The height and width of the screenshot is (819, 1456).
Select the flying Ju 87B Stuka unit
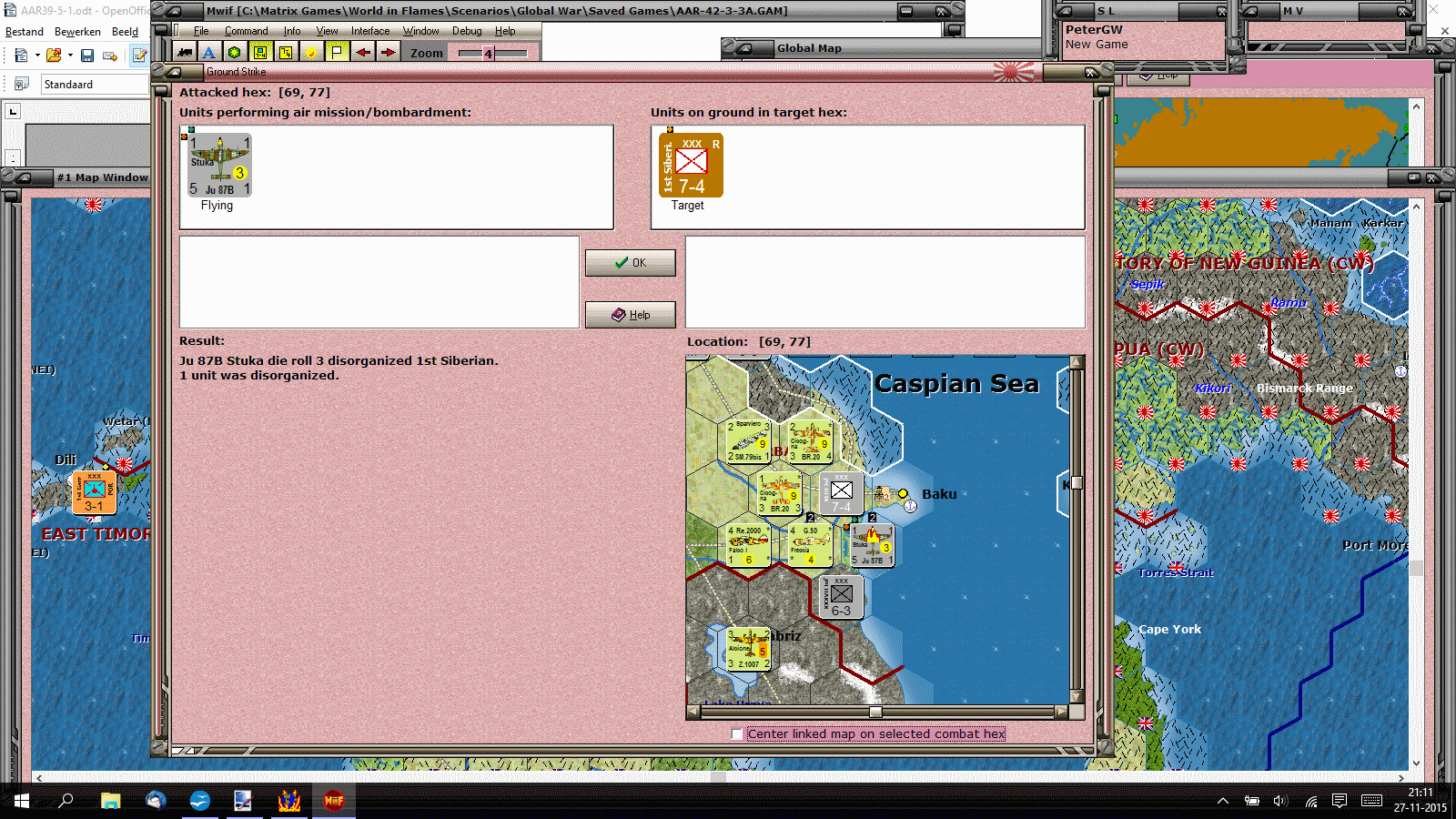[x=219, y=166]
